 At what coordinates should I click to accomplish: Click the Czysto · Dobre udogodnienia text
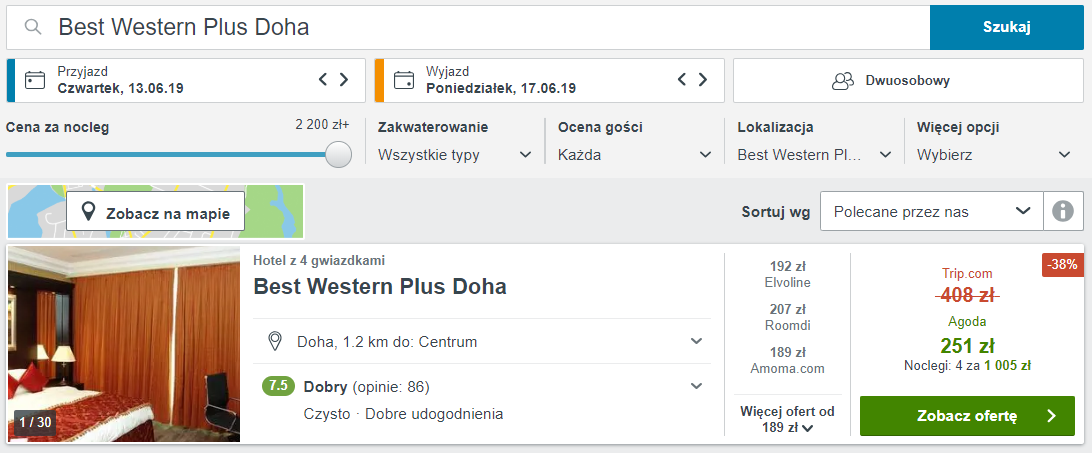[403, 414]
